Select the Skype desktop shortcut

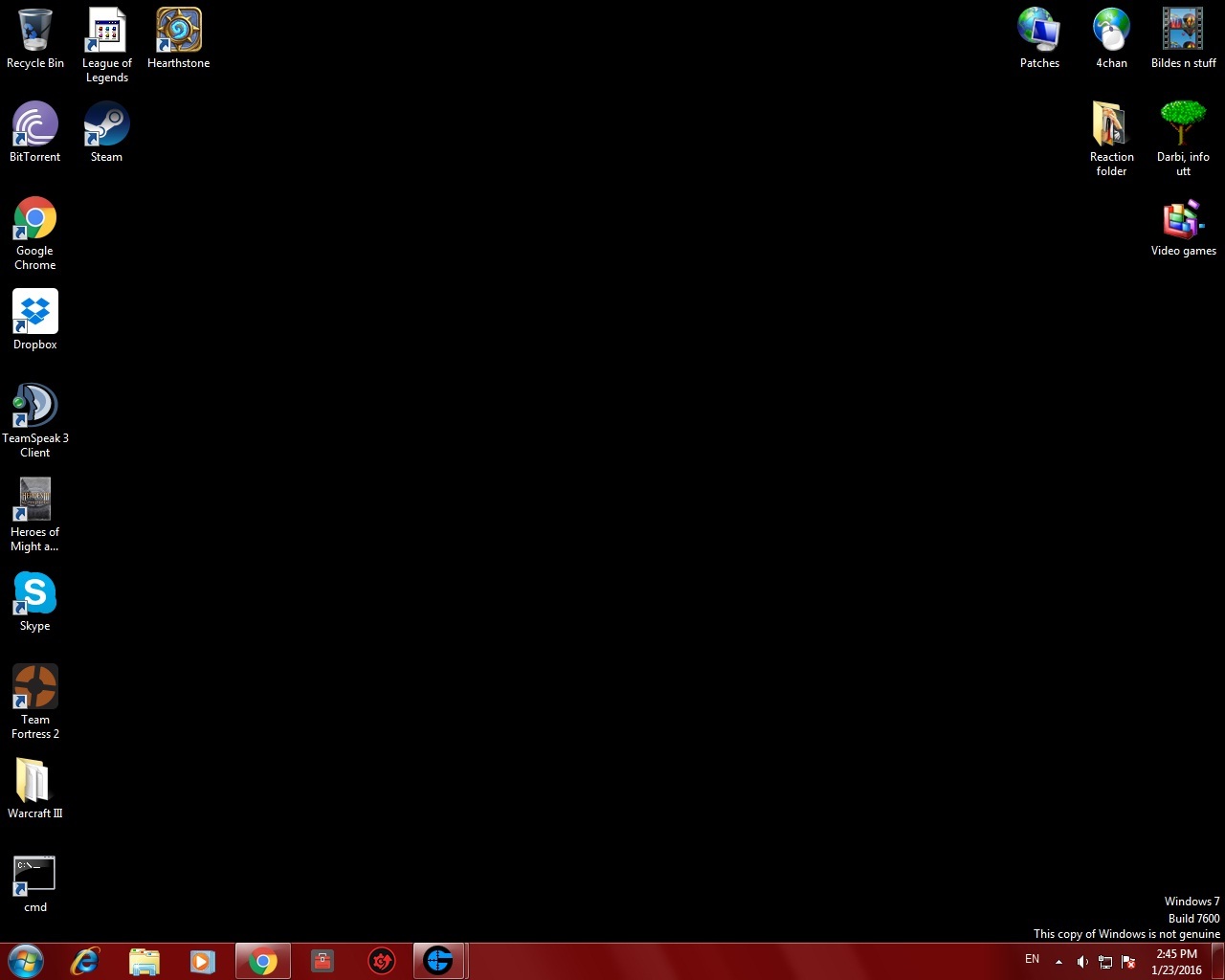coord(34,594)
